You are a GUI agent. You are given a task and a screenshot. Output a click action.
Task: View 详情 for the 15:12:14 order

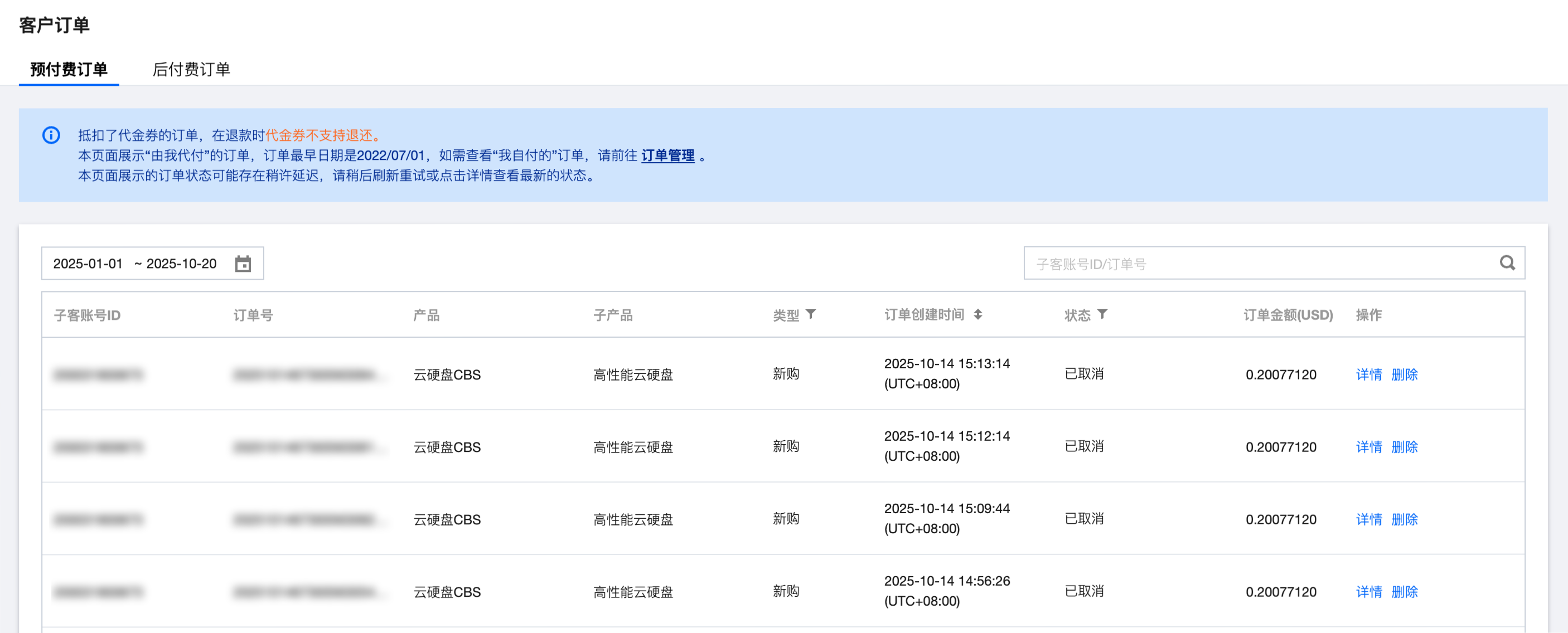click(x=1368, y=447)
